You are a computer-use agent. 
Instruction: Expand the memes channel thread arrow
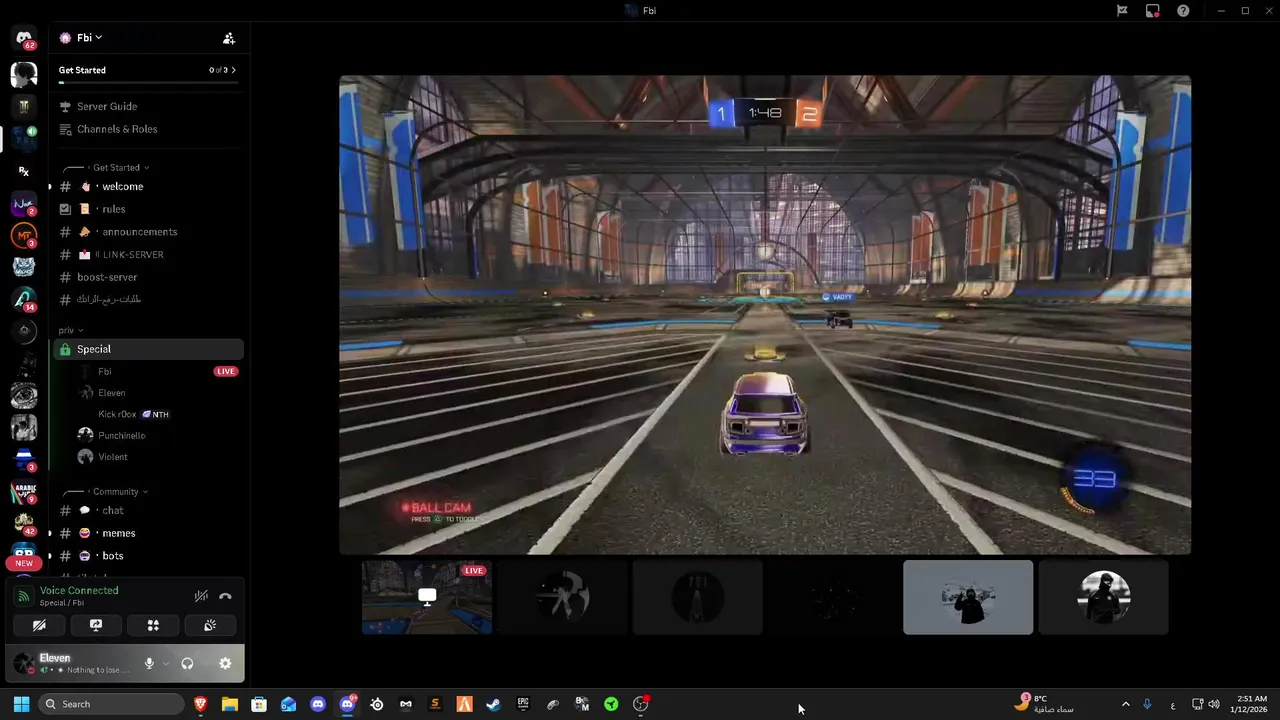click(x=50, y=533)
